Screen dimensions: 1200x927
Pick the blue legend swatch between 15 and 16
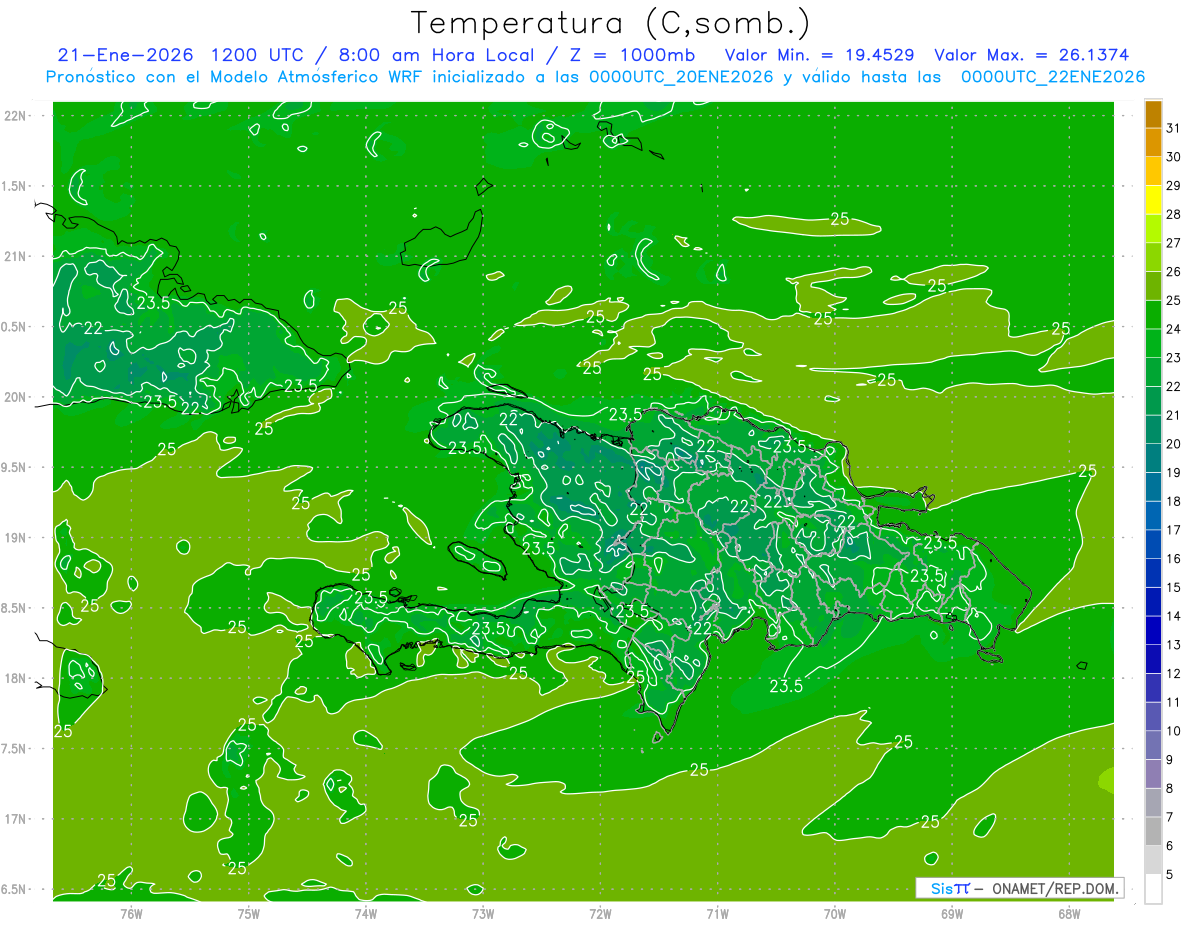coord(1153,573)
